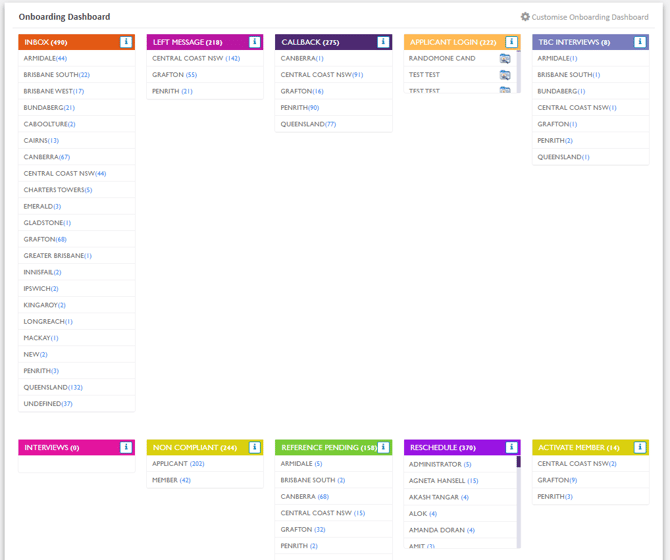Image resolution: width=670 pixels, height=560 pixels.
Task: Click GRAFTON(68) in Inbox
Action: pyautogui.click(x=45, y=239)
